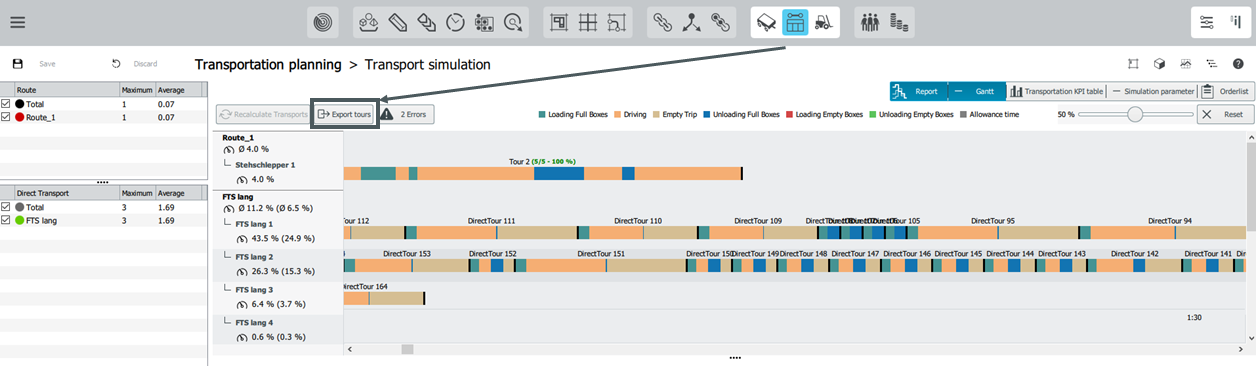Image resolution: width=1256 pixels, height=366 pixels.
Task: Click the Export tours button
Action: point(344,115)
